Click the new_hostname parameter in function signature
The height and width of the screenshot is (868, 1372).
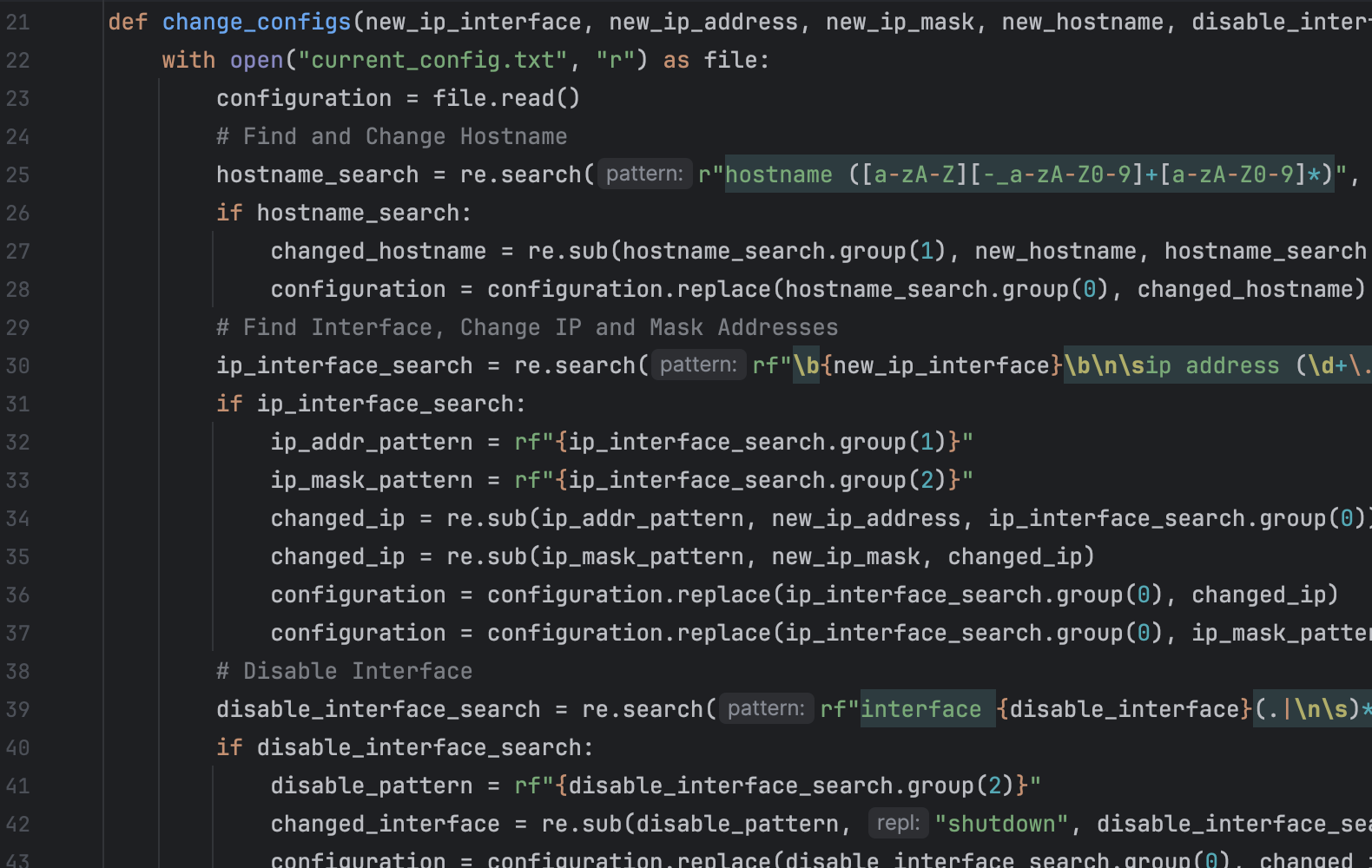1083,22
